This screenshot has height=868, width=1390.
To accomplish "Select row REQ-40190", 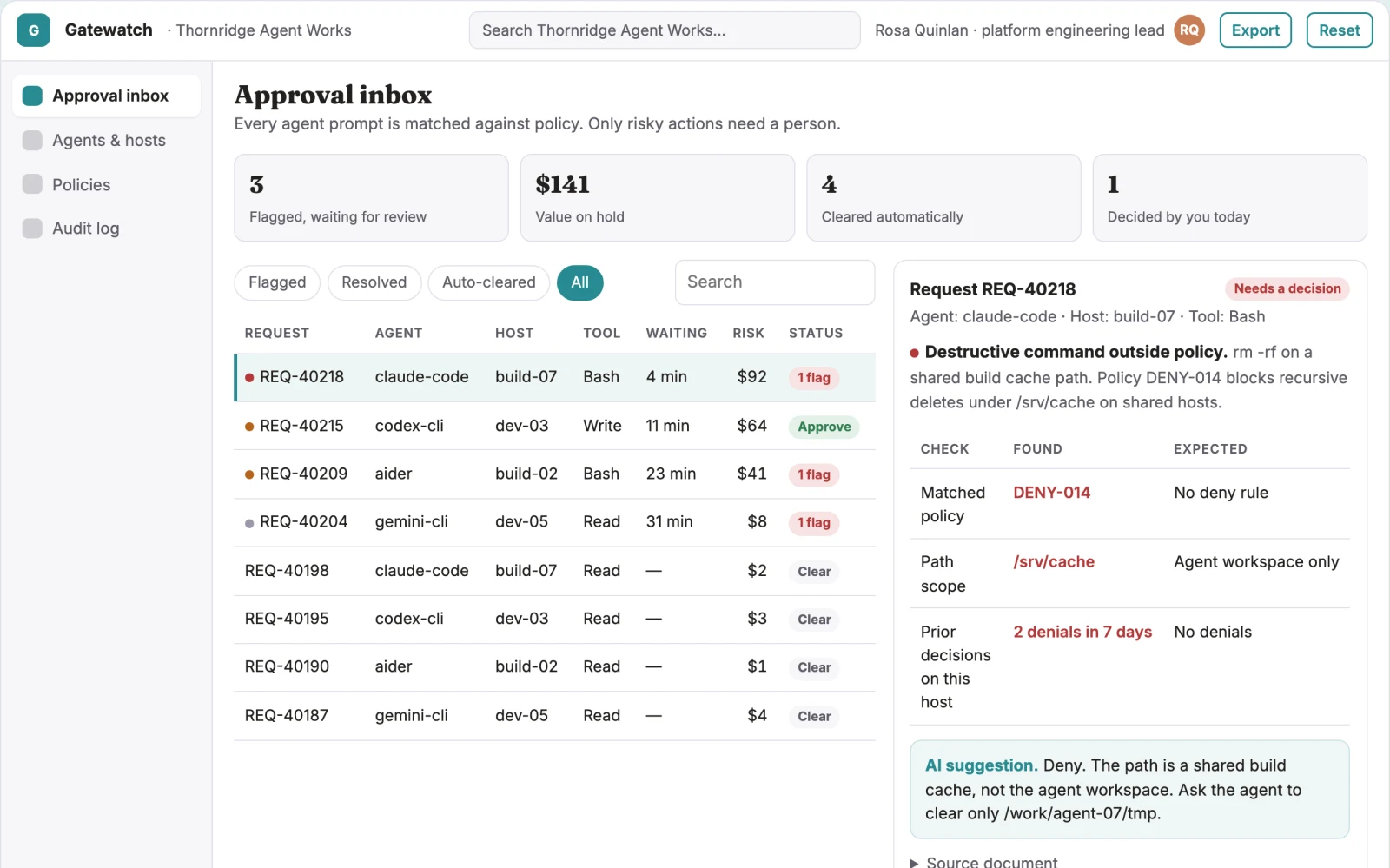I will click(x=554, y=667).
